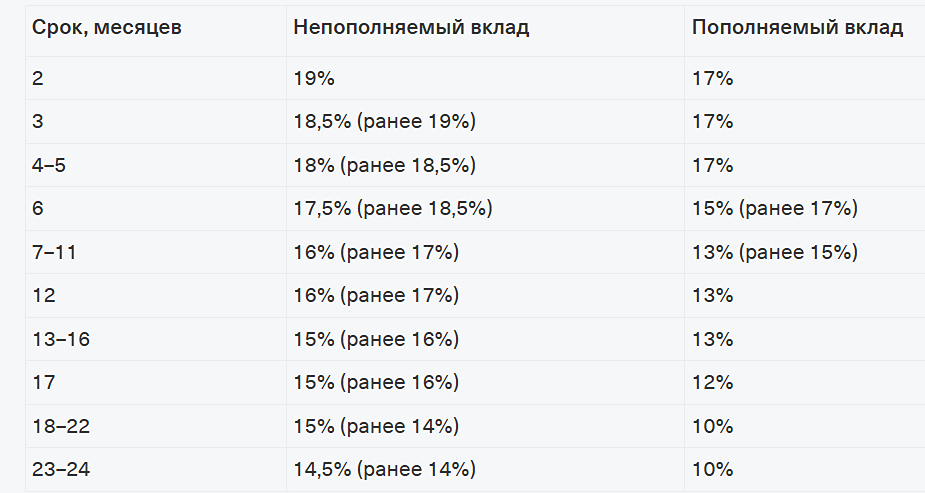Viewport: 925px width, 493px height.
Task: Click the '18–22' months term cell
Action: tap(61, 426)
